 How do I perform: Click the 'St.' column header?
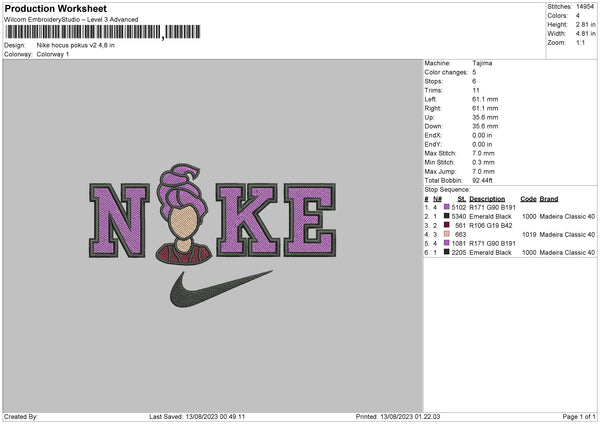point(461,199)
